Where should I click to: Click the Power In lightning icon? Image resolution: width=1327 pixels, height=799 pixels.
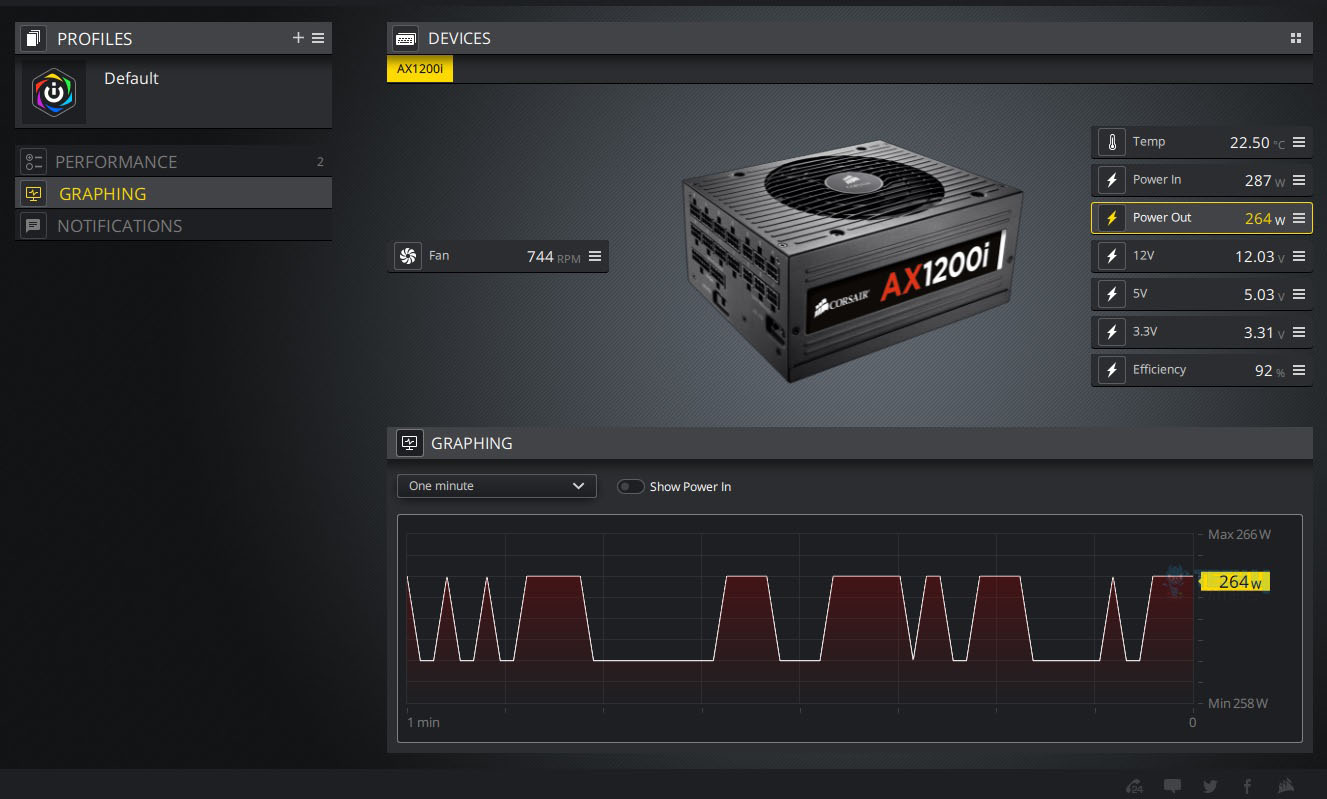(1111, 180)
